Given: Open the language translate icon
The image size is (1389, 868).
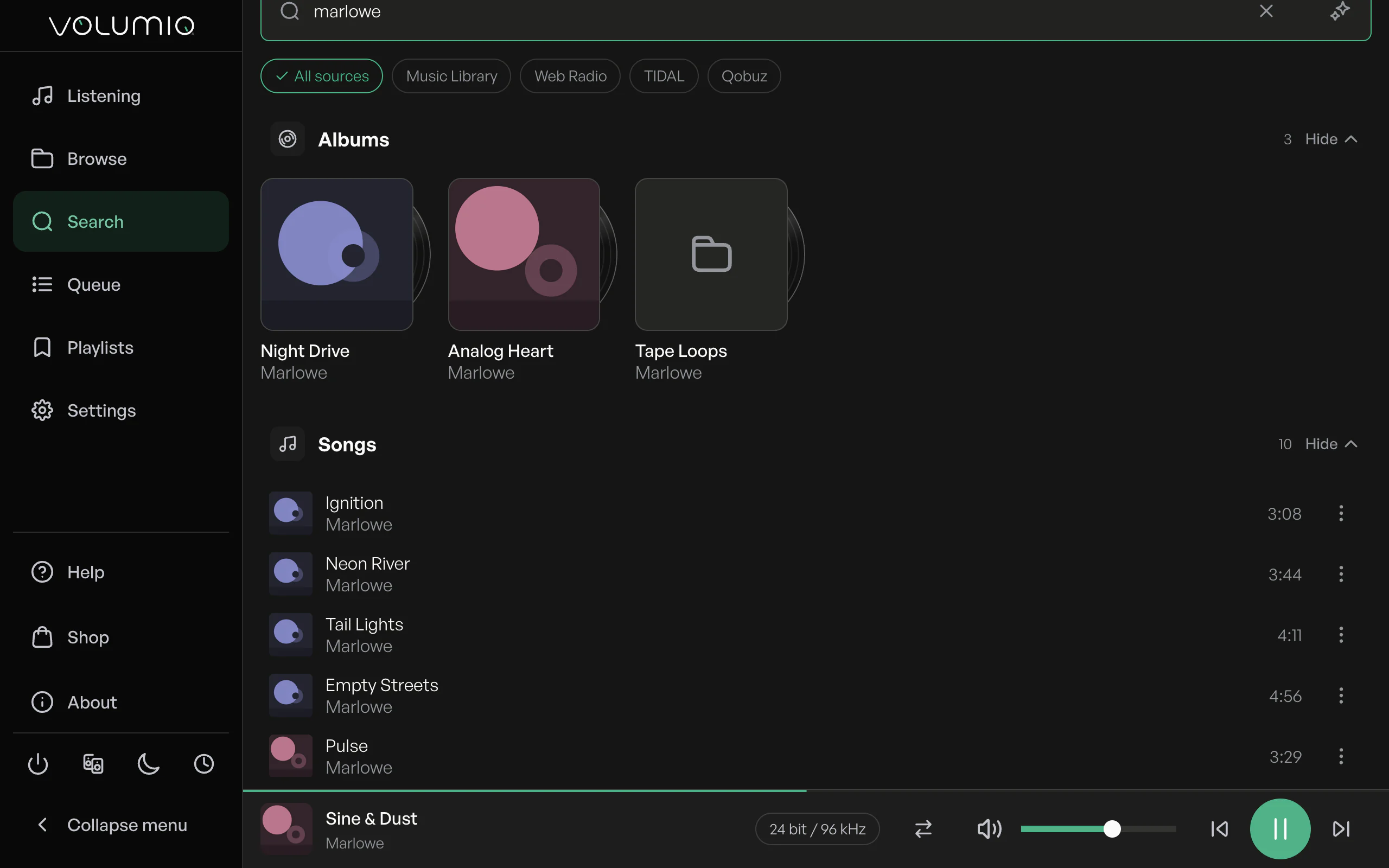Looking at the screenshot, I should pyautogui.click(x=93, y=763).
